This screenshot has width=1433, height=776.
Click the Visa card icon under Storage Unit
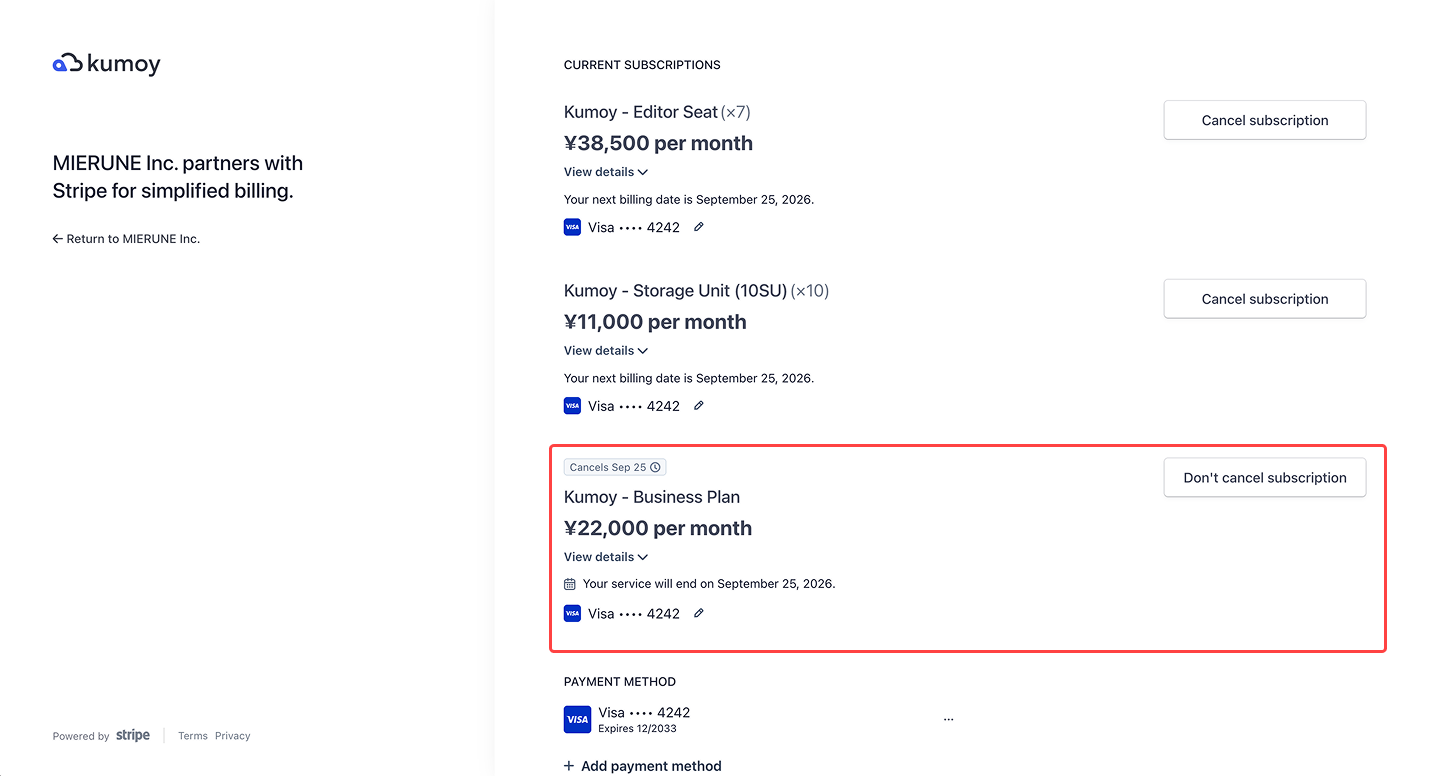(x=572, y=406)
